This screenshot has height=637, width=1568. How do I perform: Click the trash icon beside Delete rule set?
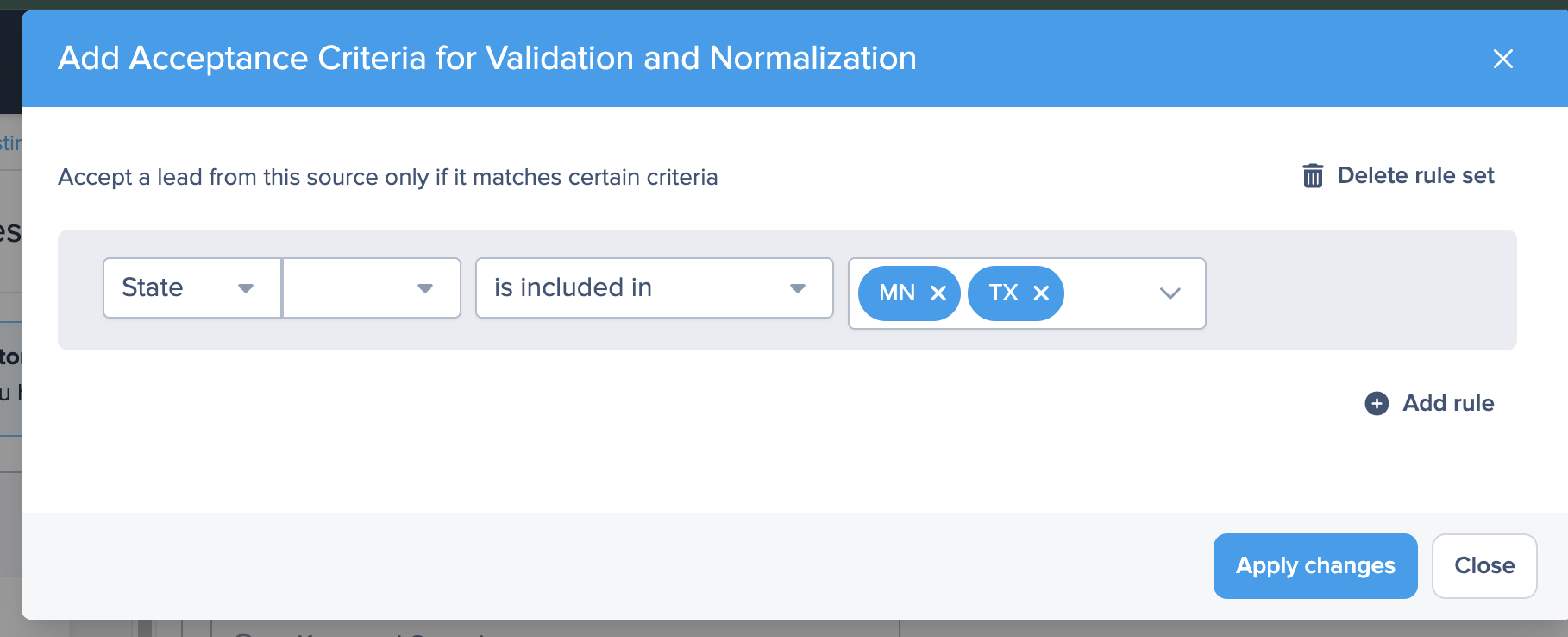[x=1312, y=176]
